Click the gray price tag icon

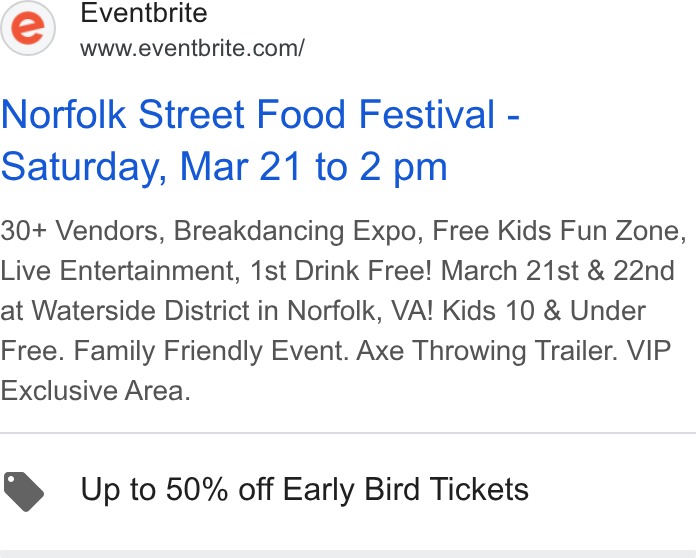[24, 492]
